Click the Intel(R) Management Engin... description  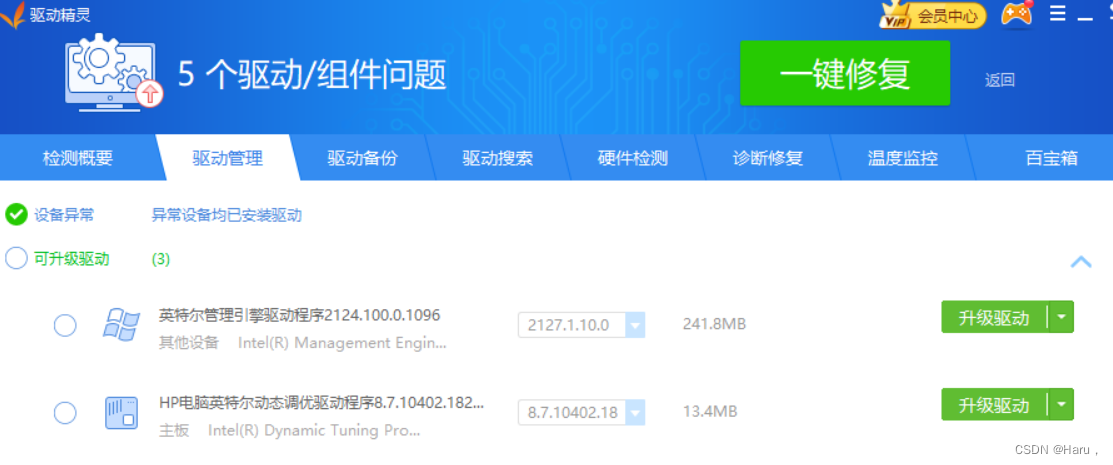coord(342,344)
